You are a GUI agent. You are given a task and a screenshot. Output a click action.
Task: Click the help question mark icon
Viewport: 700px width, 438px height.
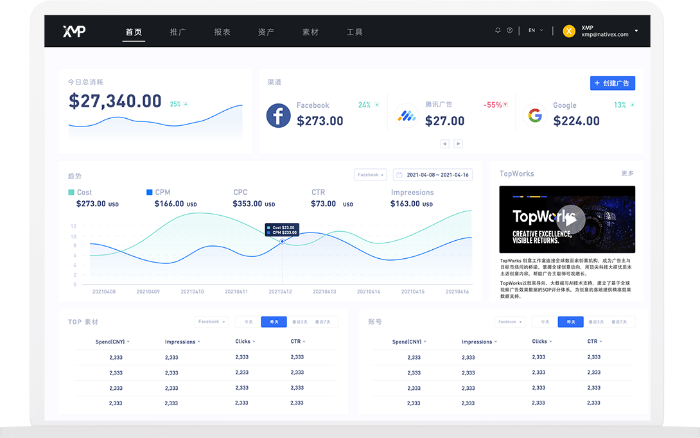(510, 31)
